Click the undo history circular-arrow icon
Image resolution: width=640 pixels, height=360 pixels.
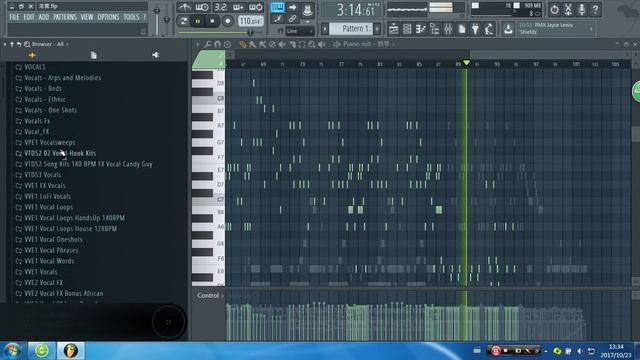[554, 9]
